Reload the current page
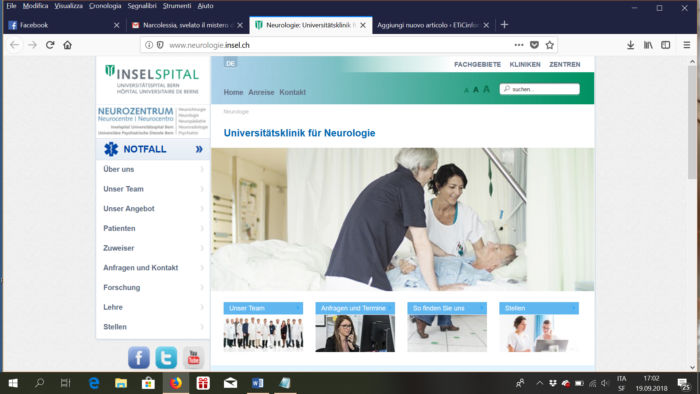Viewport: 700px width, 394px height. click(x=50, y=45)
